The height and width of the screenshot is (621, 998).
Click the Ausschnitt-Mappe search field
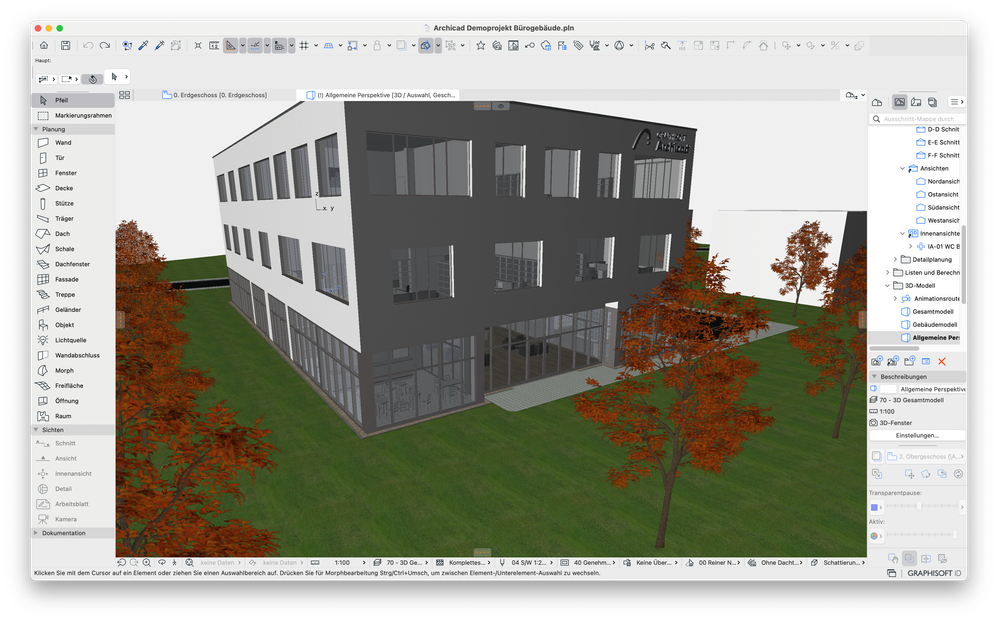(x=917, y=119)
